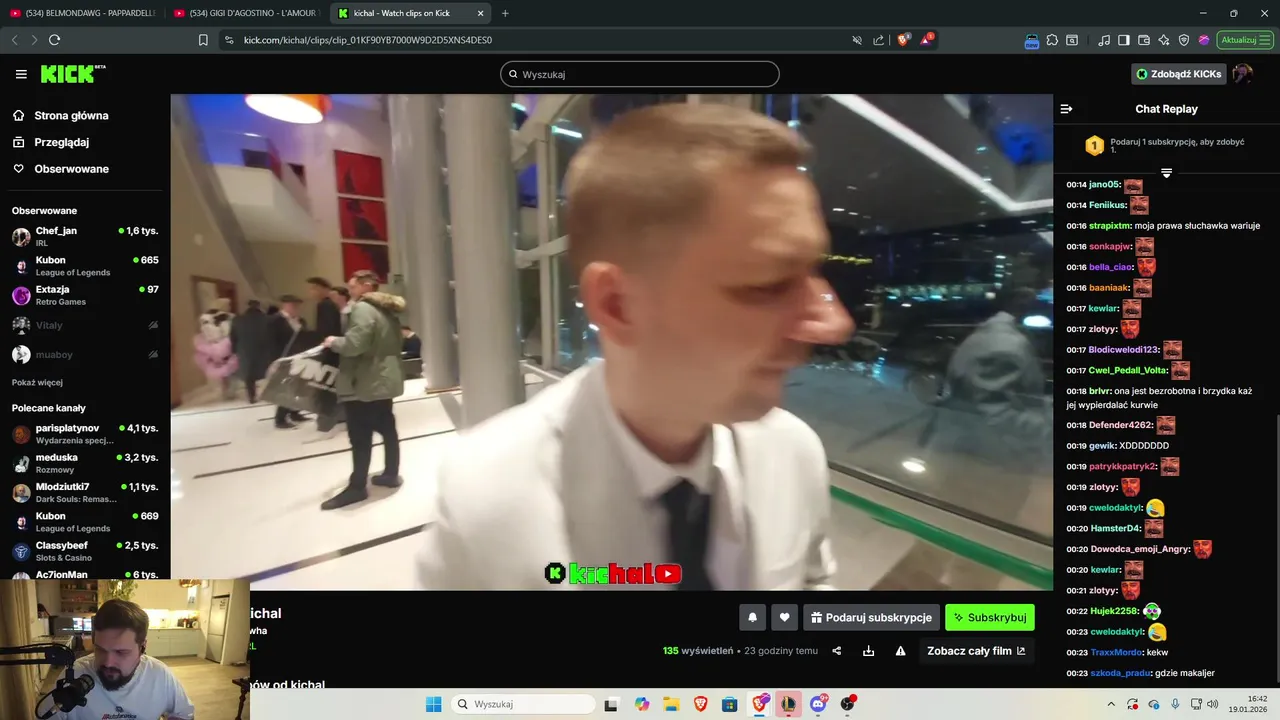Open Microsoft Store from taskbar
This screenshot has height=720, width=1280.
pos(730,704)
